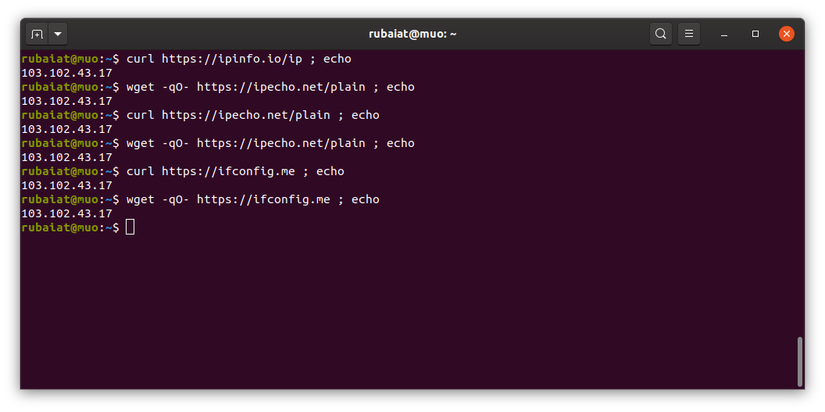Viewport: 825px width, 412px height.
Task: Click the curl https://ipecho.net/plain command
Action: [x=252, y=115]
